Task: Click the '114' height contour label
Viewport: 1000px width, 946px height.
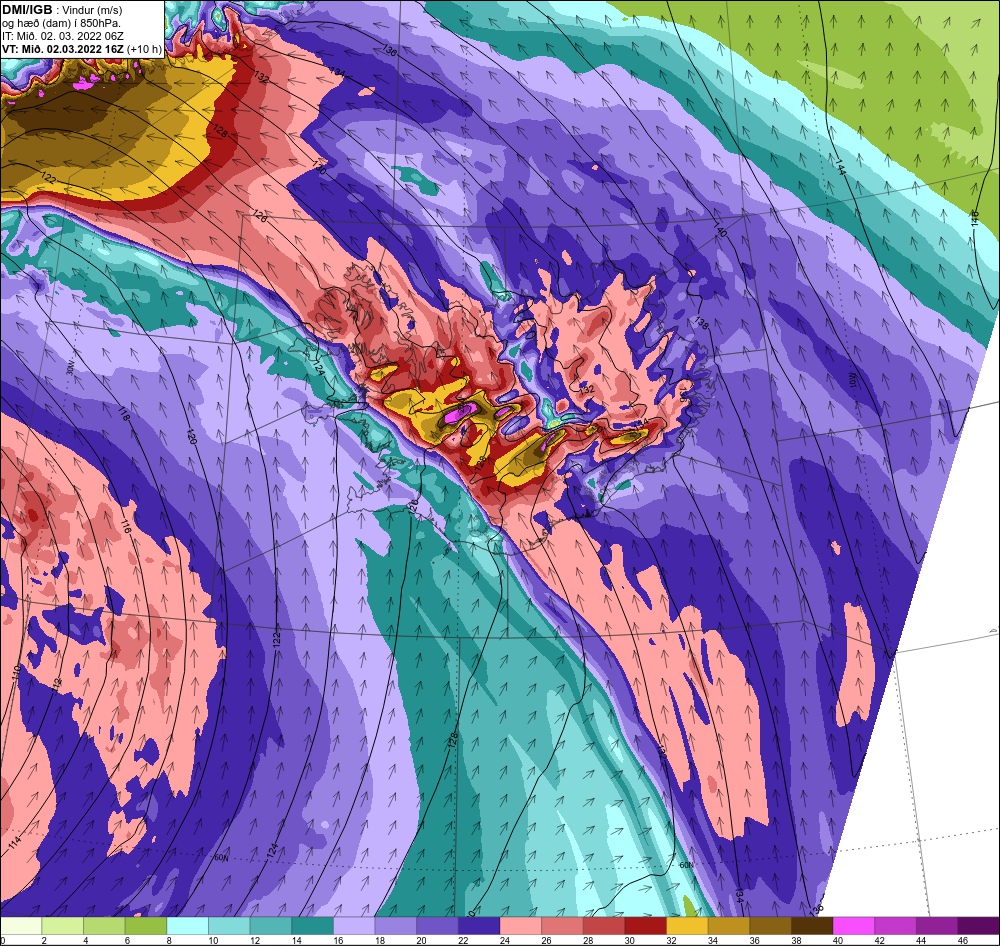Action: pos(16,843)
